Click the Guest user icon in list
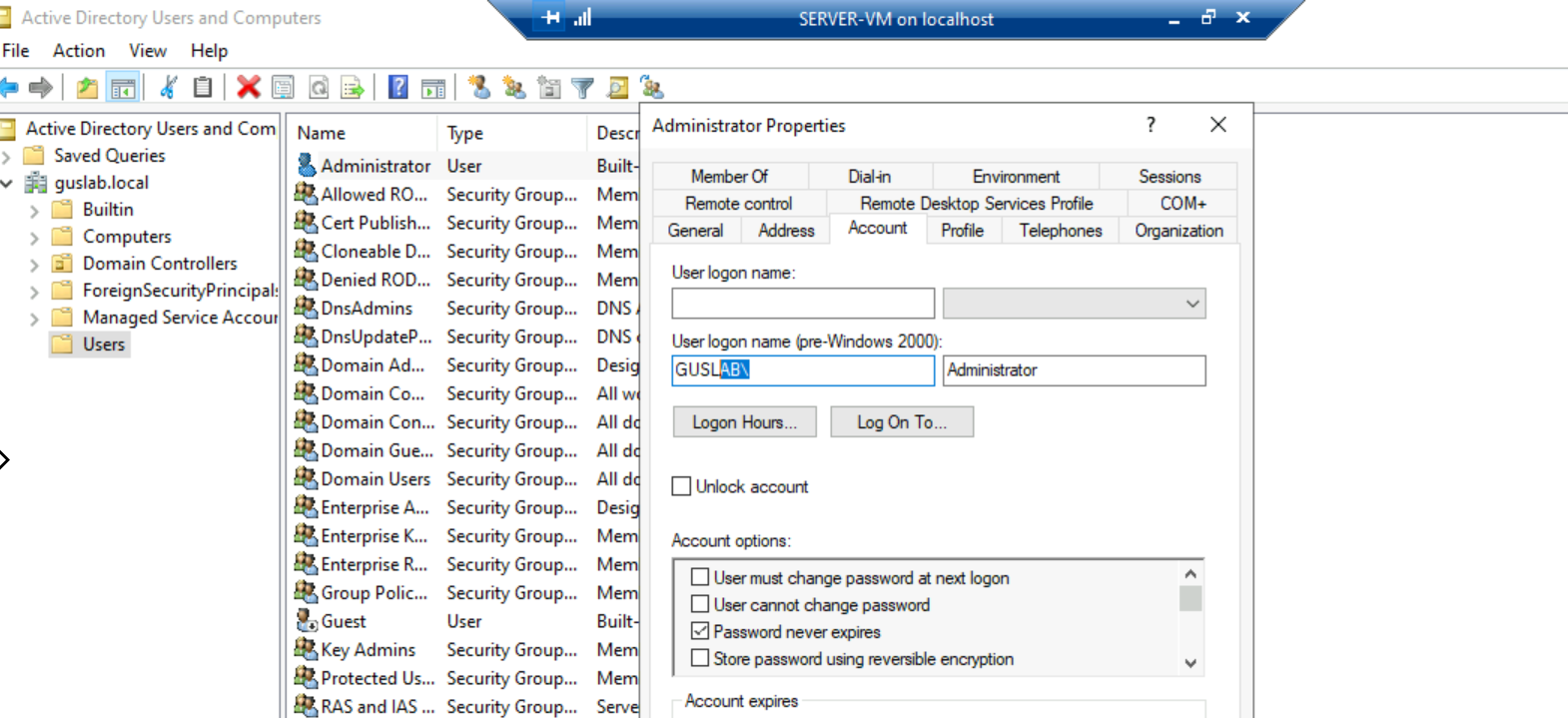Image resolution: width=1568 pixels, height=718 pixels. click(x=307, y=620)
